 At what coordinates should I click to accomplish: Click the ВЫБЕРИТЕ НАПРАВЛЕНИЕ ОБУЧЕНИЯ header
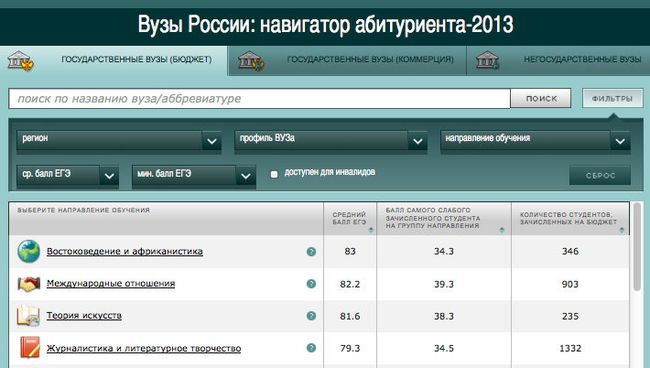pos(84,211)
